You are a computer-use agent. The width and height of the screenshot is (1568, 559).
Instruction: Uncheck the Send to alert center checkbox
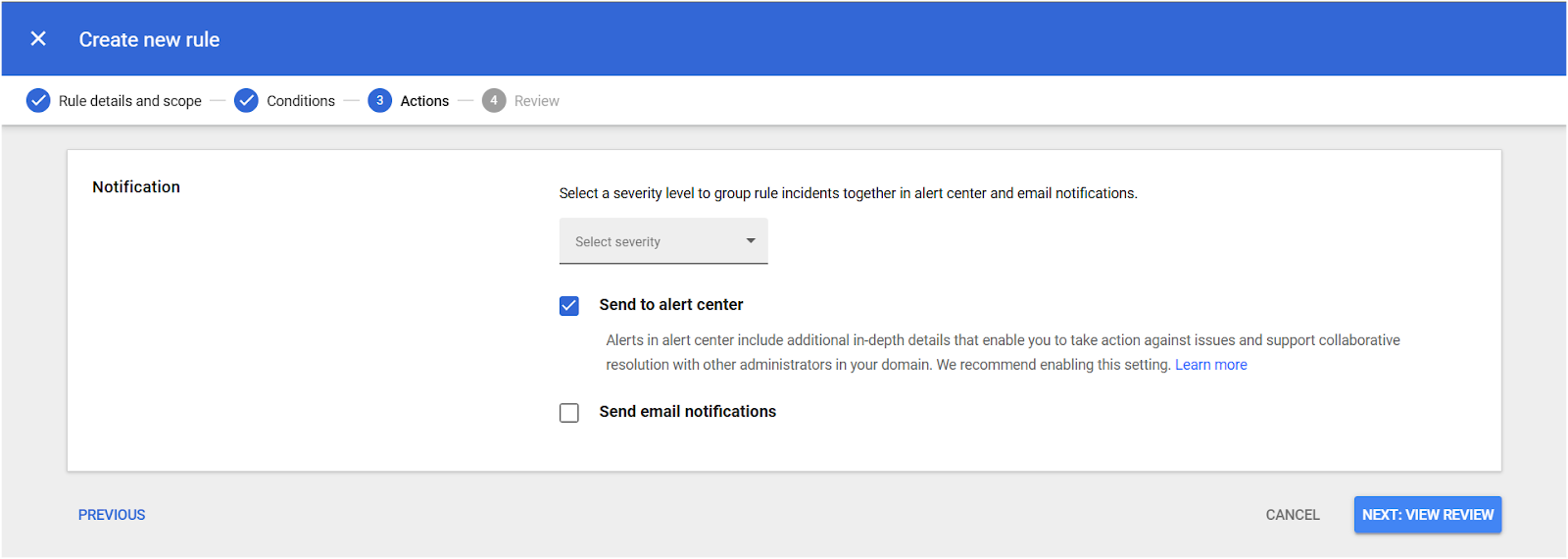pos(569,306)
